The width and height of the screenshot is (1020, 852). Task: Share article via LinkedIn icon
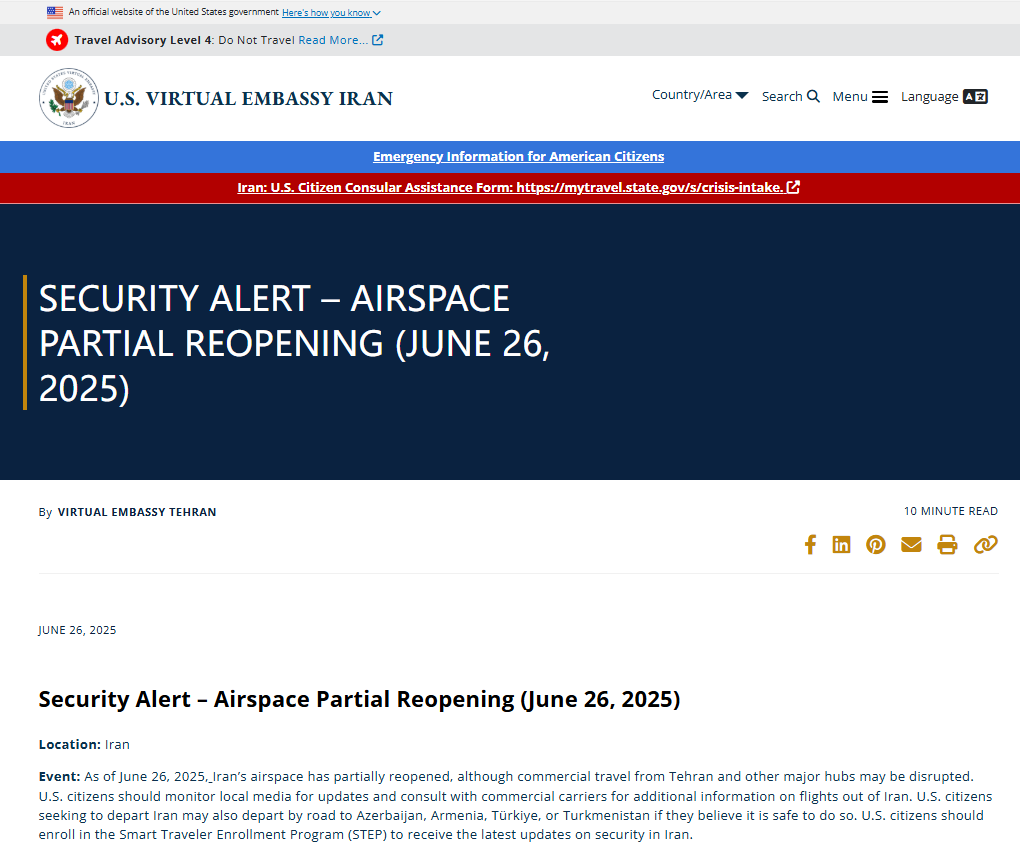pos(842,545)
